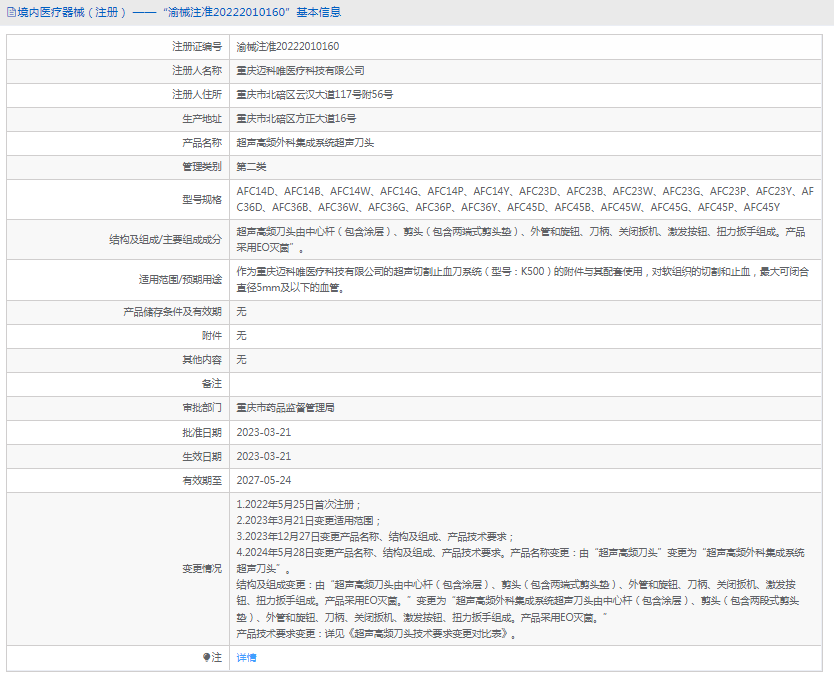Click the 2023-03-21 date in the 批准日期 row
This screenshot has width=834, height=678.
(x=264, y=432)
